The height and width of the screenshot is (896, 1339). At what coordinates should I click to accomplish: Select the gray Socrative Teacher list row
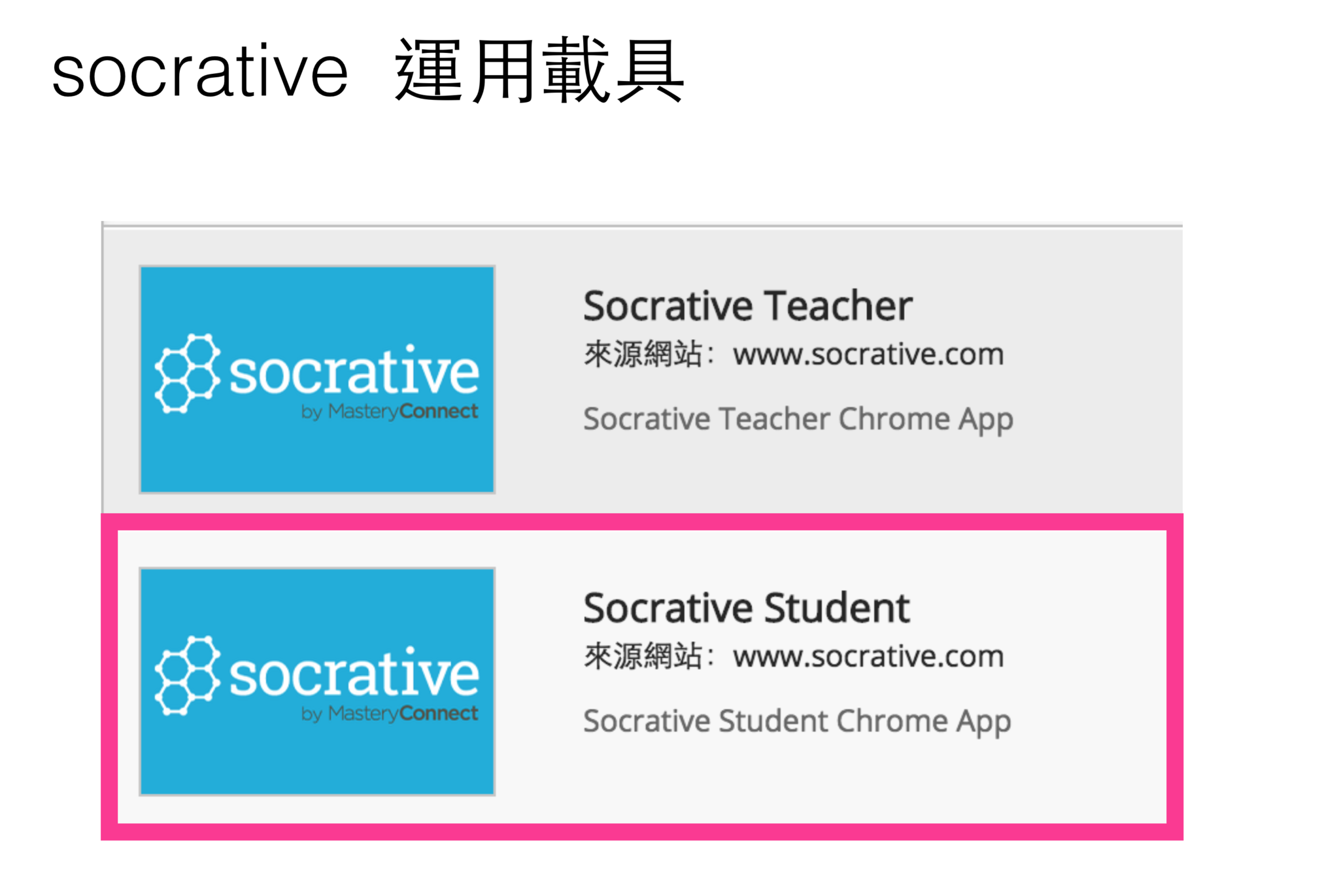643,371
